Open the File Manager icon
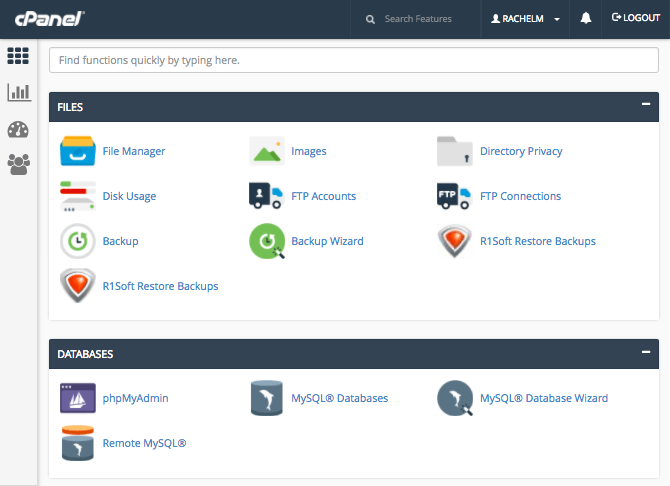Image resolution: width=670 pixels, height=486 pixels. coord(78,151)
